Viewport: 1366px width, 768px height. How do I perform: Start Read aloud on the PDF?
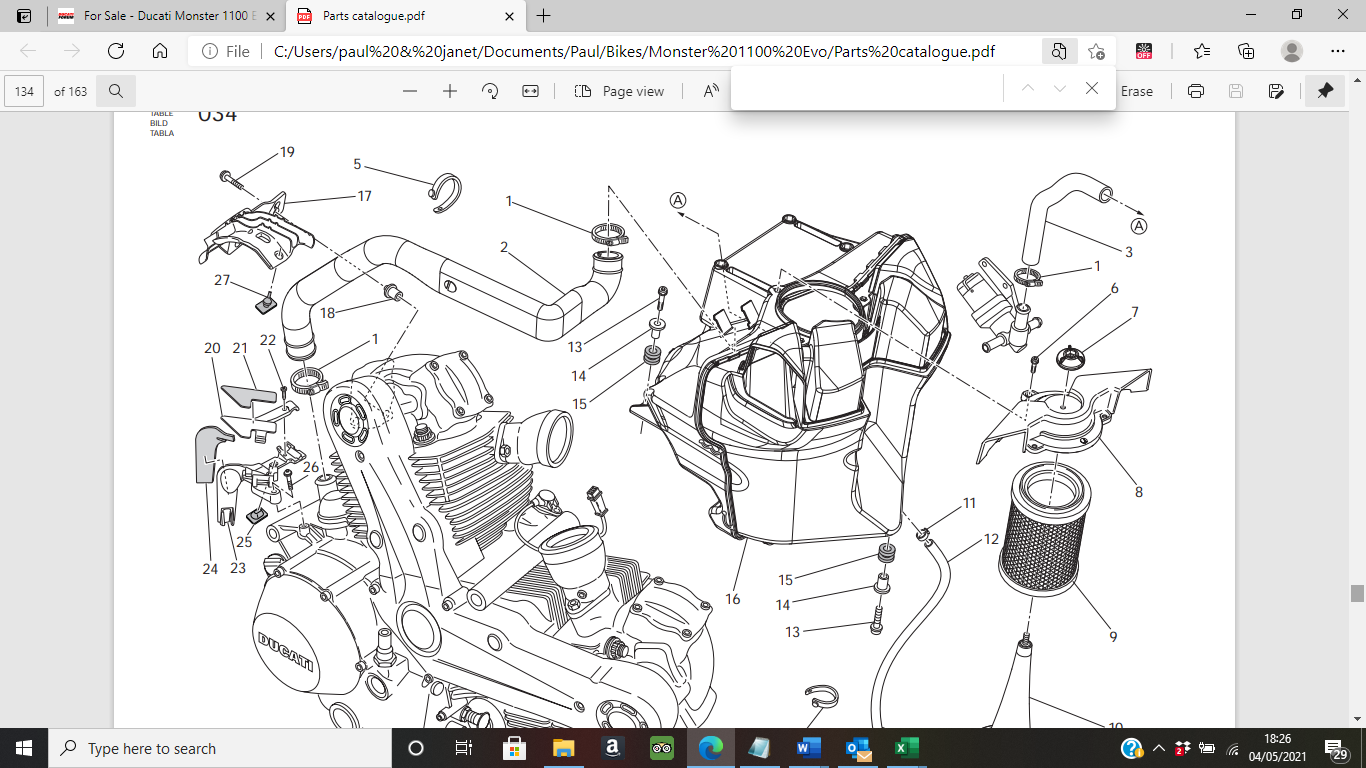[x=711, y=91]
